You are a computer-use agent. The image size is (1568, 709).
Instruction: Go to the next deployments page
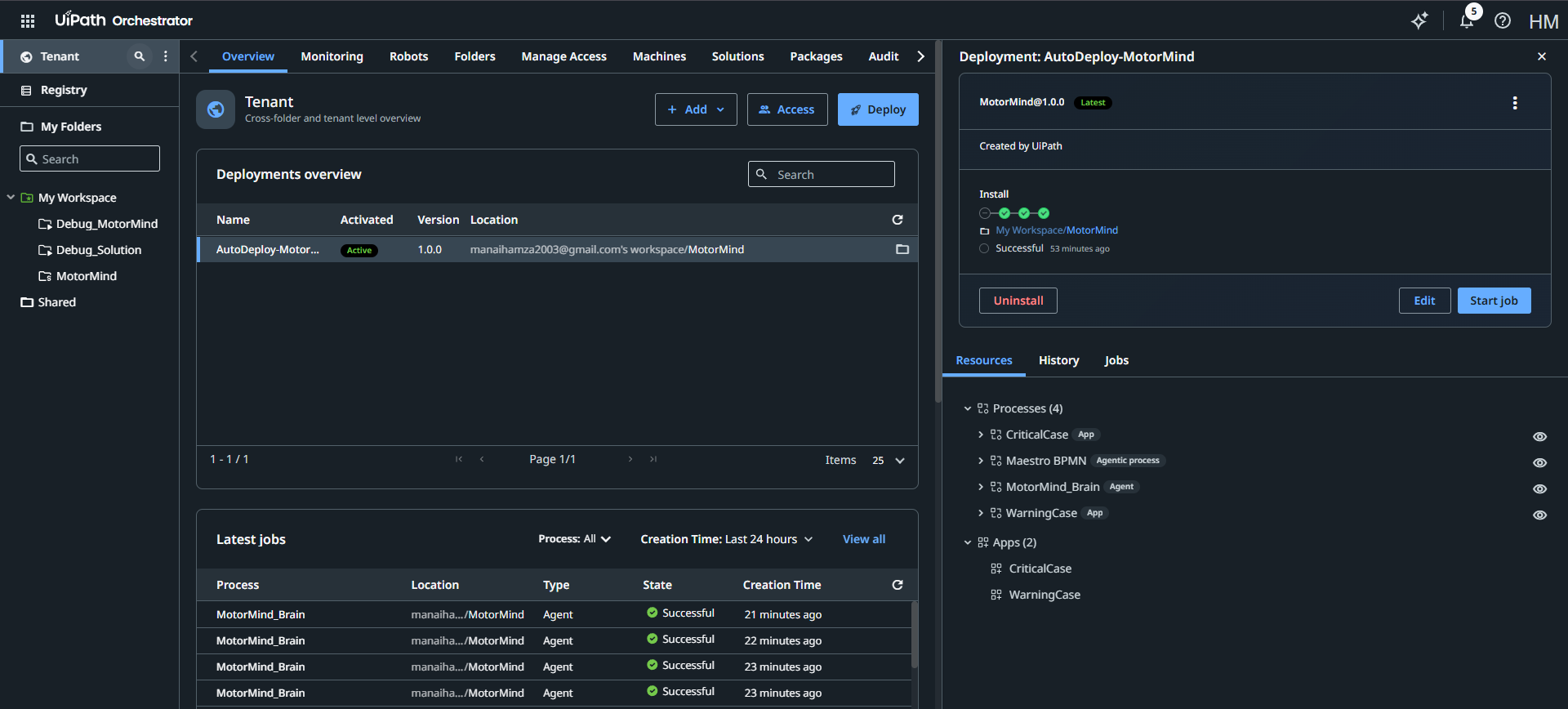(x=630, y=459)
